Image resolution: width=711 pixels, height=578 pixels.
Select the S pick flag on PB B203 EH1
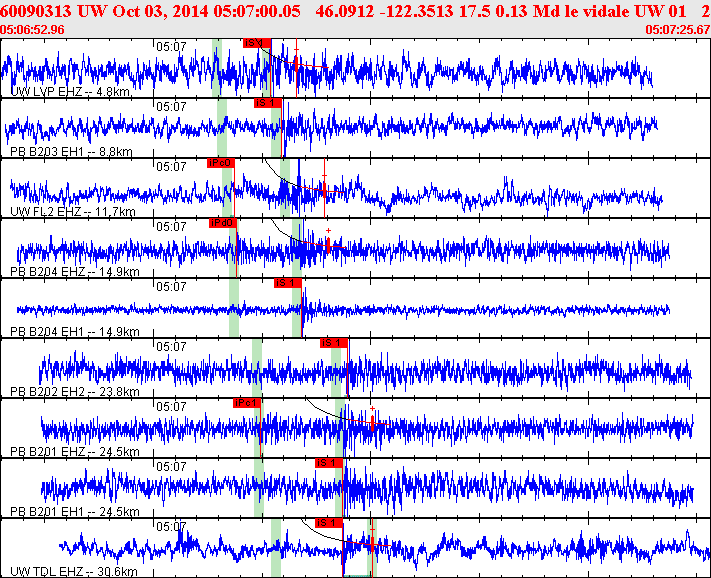265,103
